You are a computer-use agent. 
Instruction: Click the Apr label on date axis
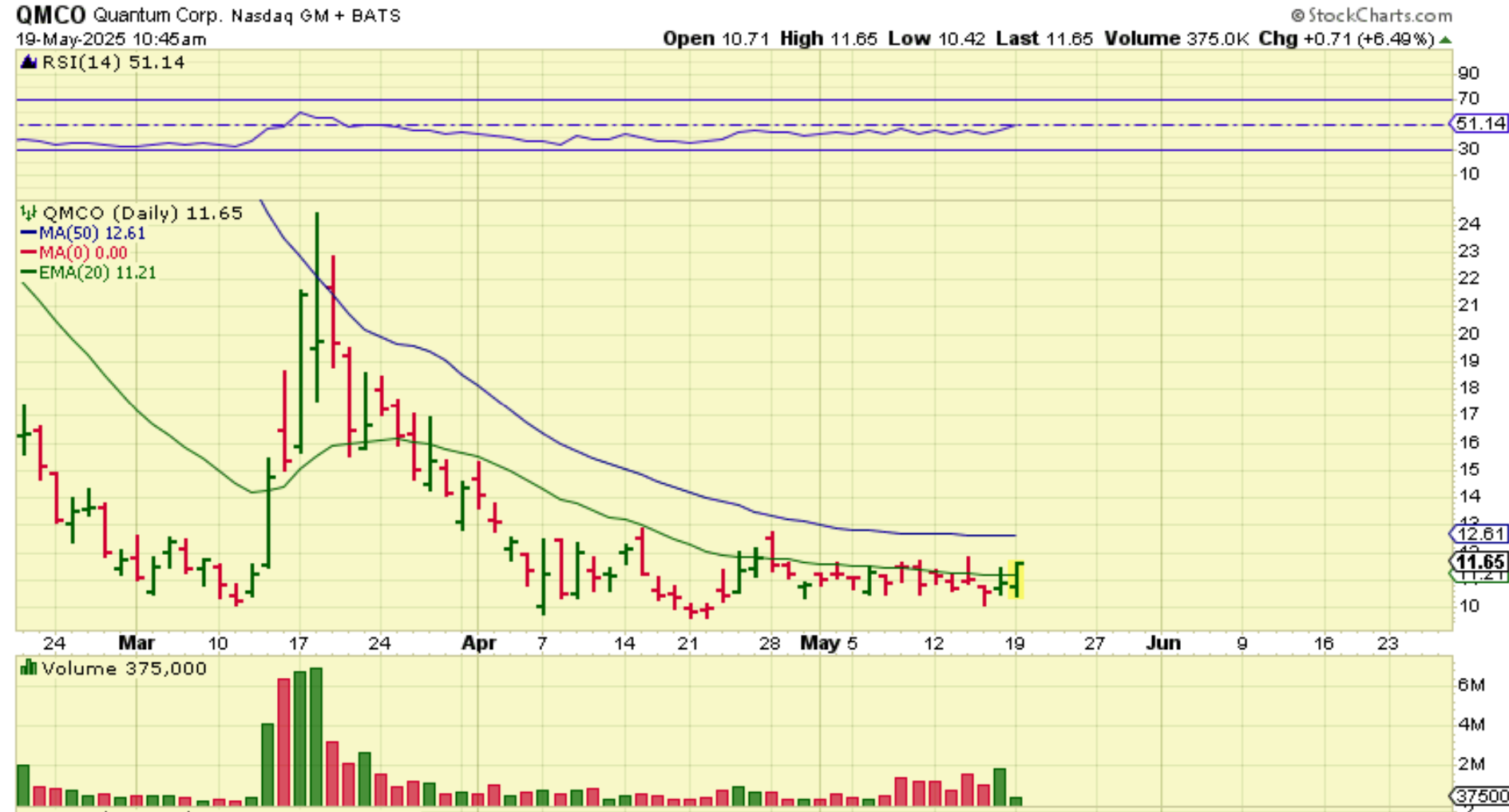click(x=478, y=643)
